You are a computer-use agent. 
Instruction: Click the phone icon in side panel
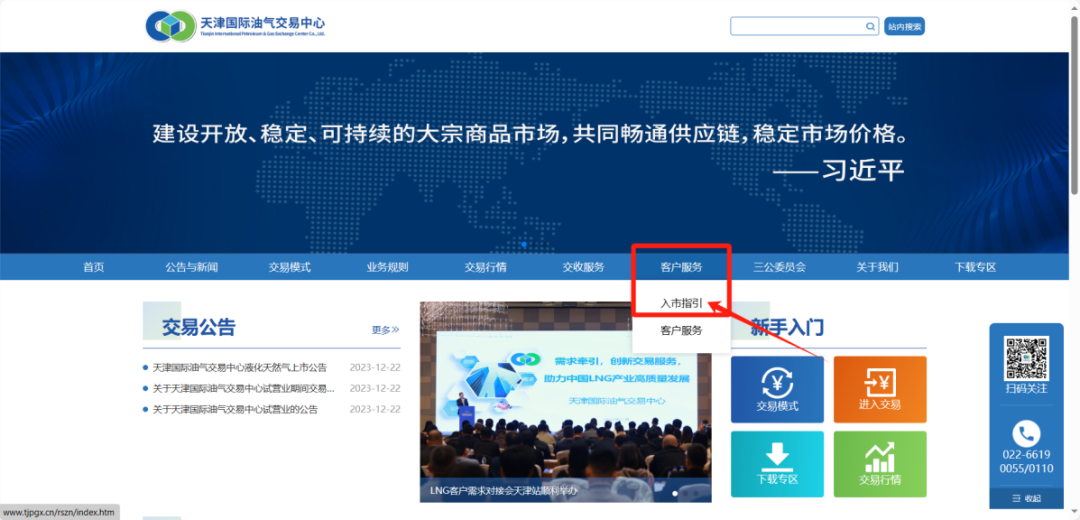pos(1026,433)
